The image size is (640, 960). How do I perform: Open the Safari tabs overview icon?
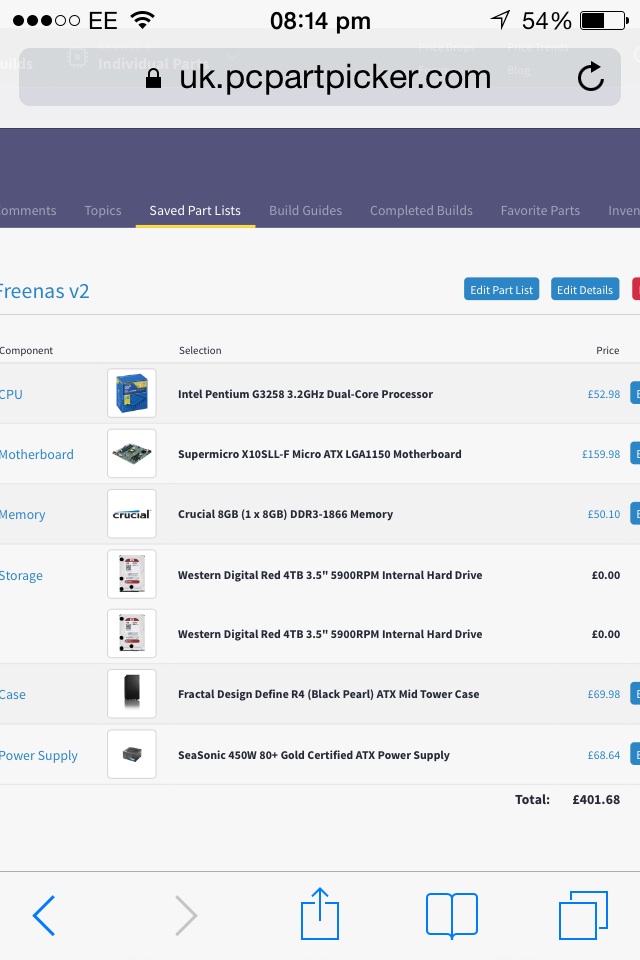click(x=583, y=915)
